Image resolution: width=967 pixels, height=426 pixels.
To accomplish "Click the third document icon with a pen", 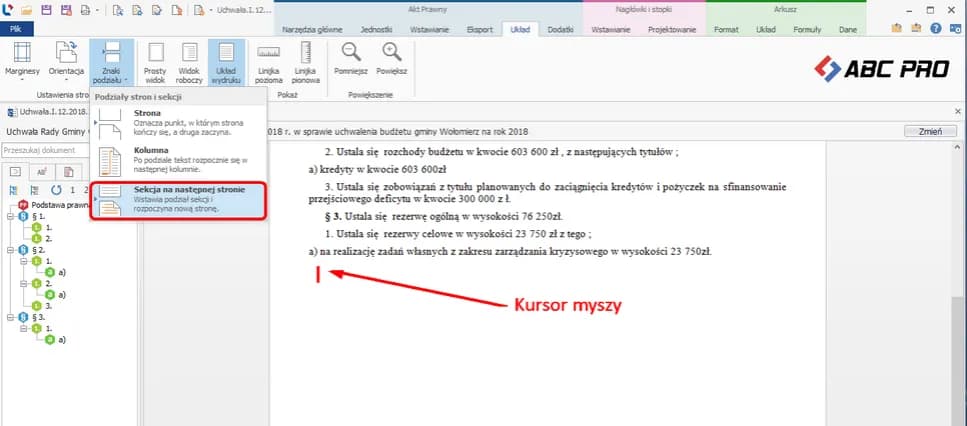I will [157, 10].
